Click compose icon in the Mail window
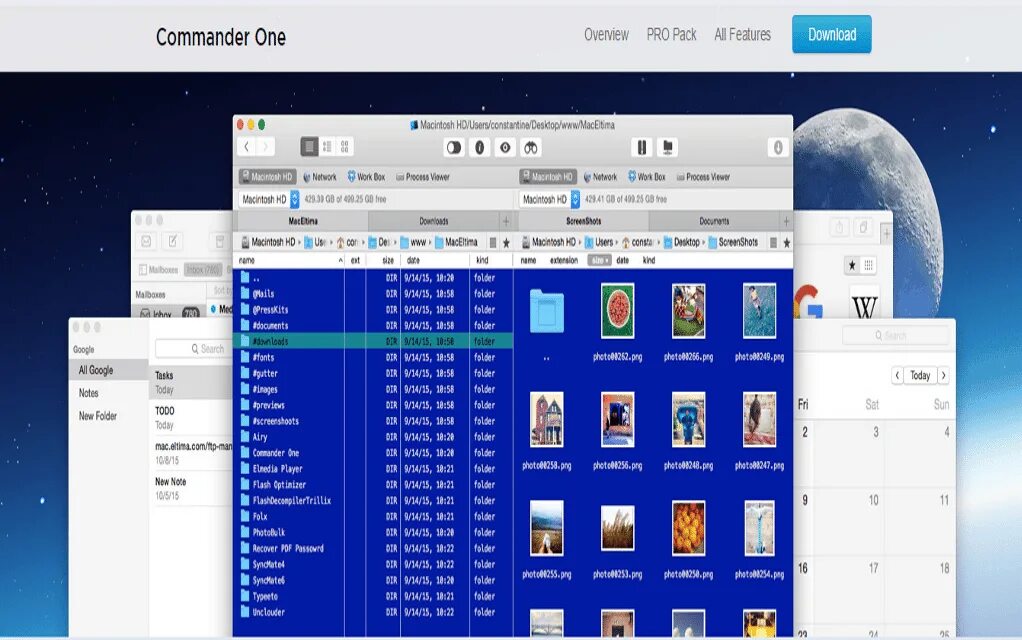This screenshot has height=640, width=1022. tap(173, 241)
